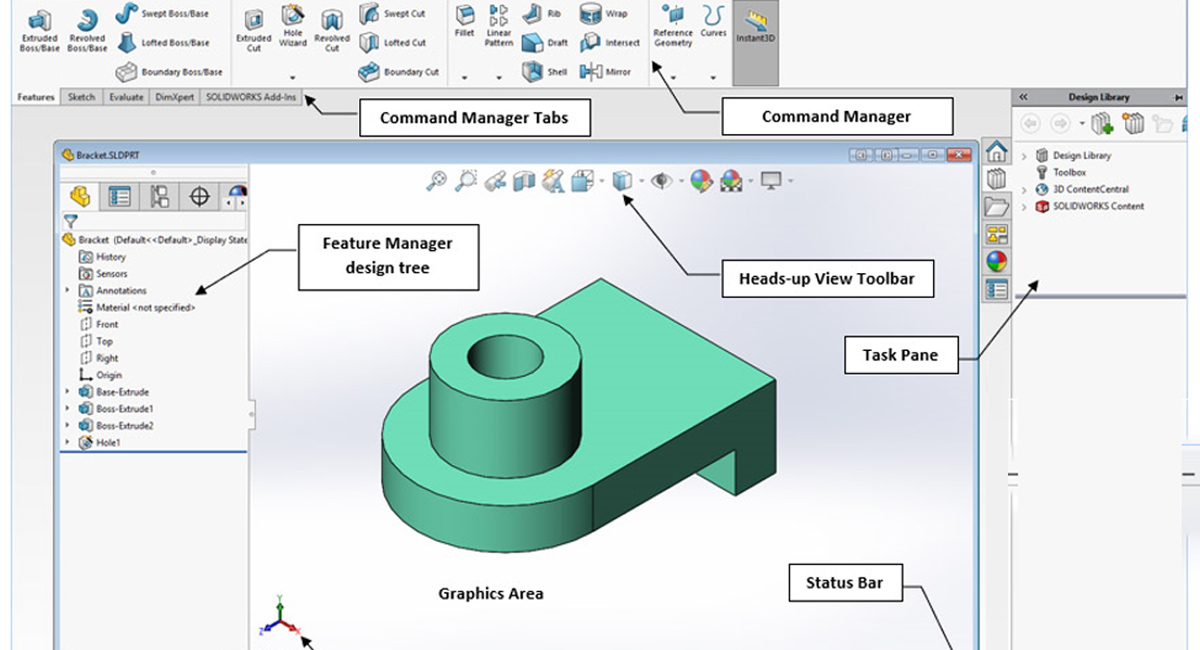1200x650 pixels.
Task: Toggle Hide/Show Items eye icon
Action: point(661,181)
